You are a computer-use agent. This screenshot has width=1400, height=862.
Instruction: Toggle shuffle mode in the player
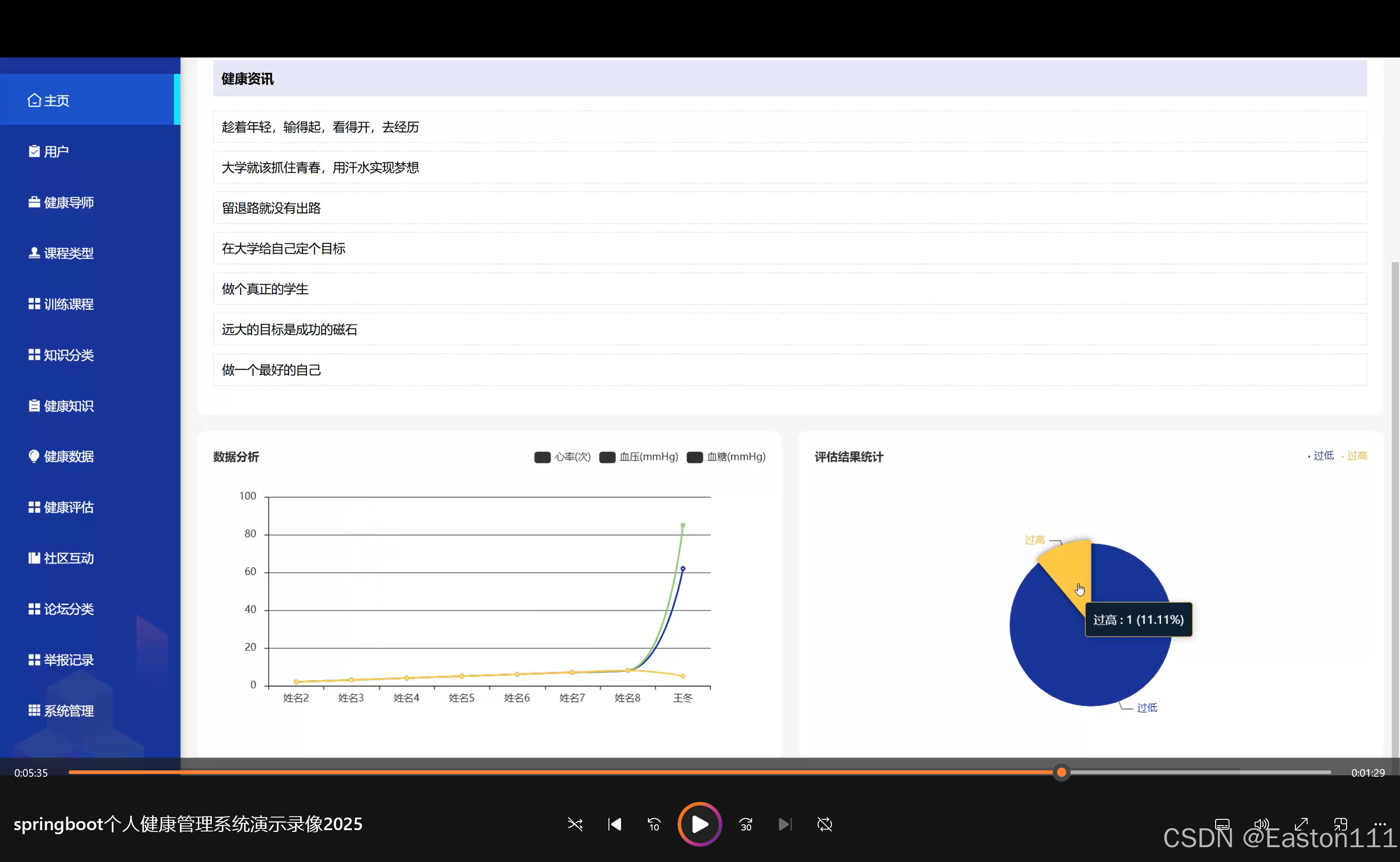pyautogui.click(x=575, y=824)
